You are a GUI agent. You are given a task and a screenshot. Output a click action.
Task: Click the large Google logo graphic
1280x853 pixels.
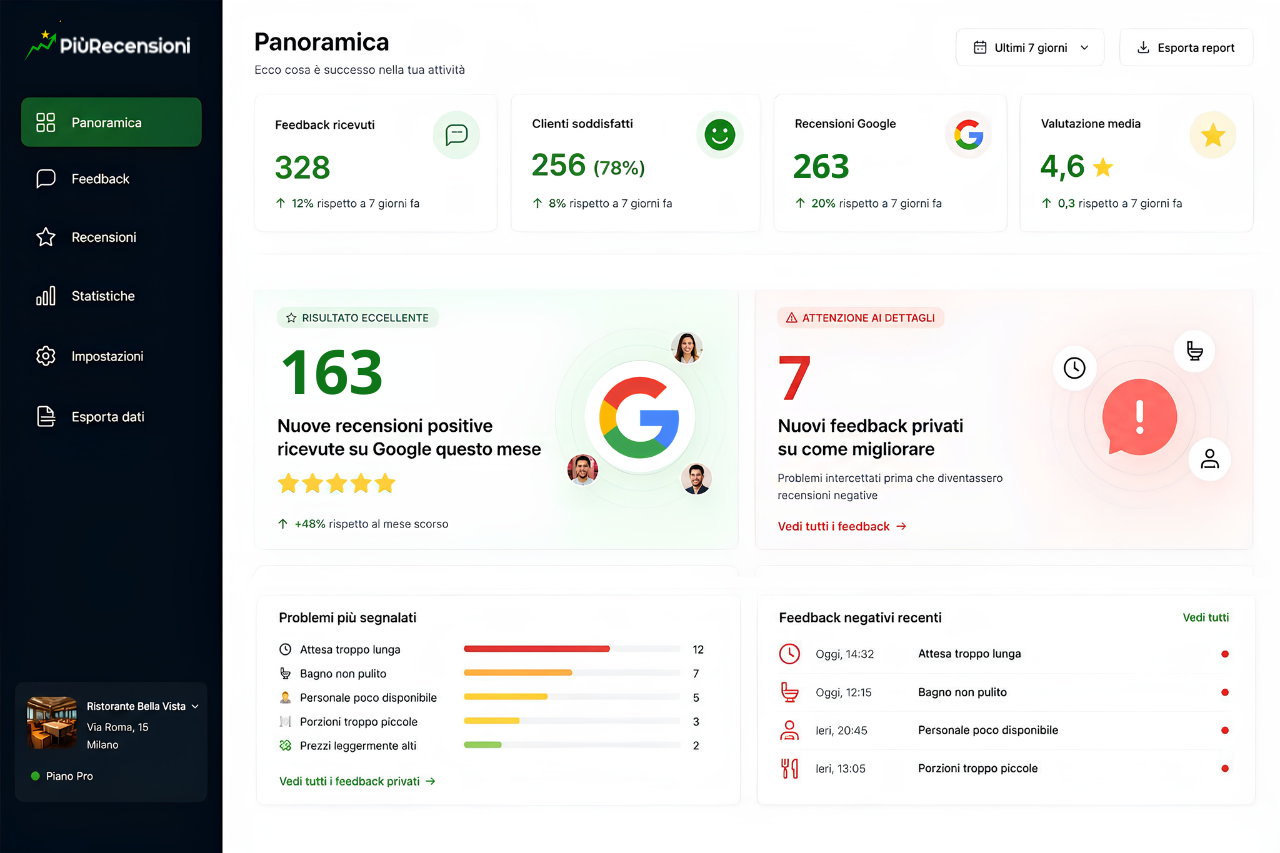point(639,417)
